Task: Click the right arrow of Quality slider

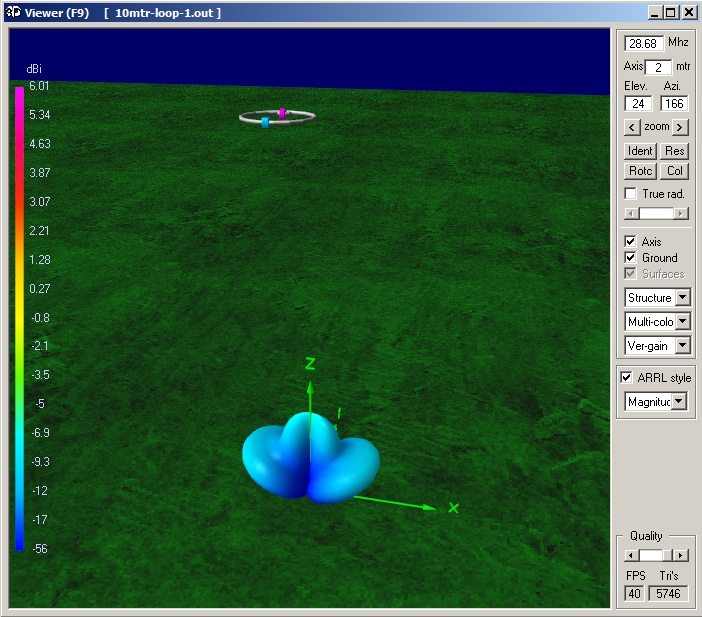Action: pos(681,556)
